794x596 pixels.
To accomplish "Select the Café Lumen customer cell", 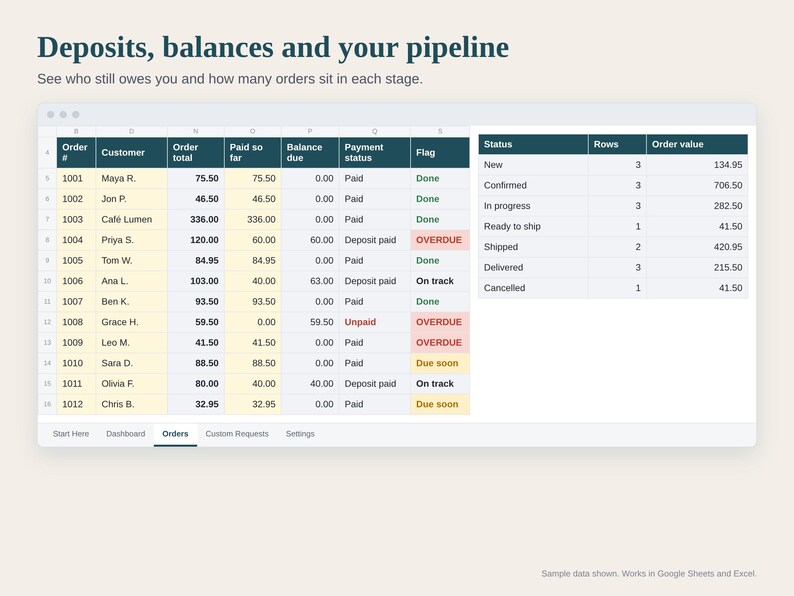I will (132, 219).
